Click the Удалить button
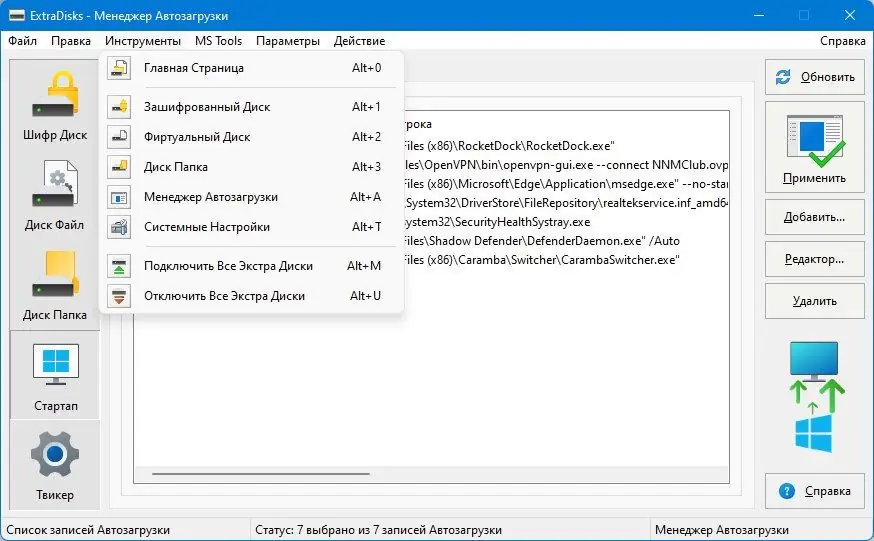The width and height of the screenshot is (874, 541). tap(814, 301)
